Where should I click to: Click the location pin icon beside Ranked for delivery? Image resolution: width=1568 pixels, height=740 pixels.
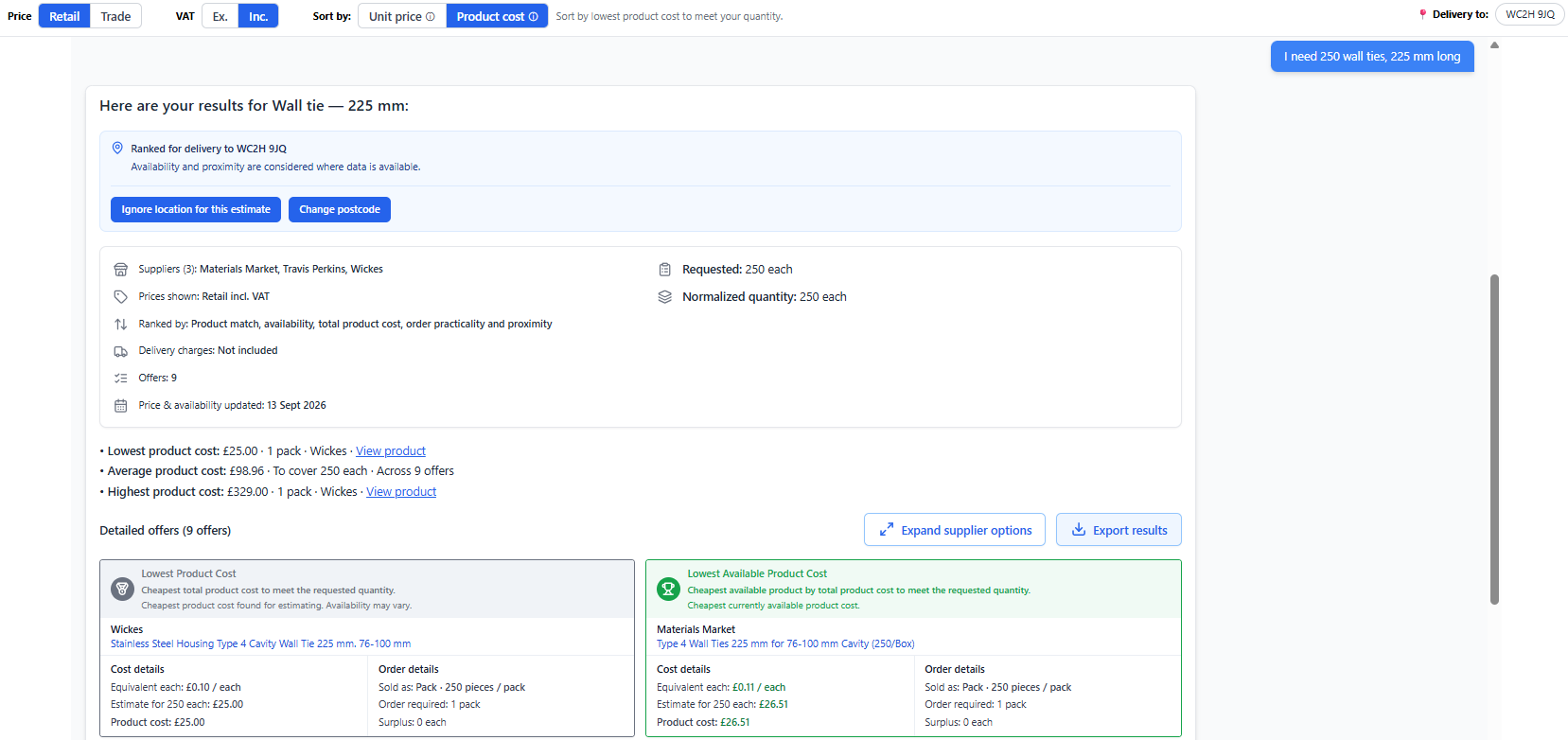(117, 148)
